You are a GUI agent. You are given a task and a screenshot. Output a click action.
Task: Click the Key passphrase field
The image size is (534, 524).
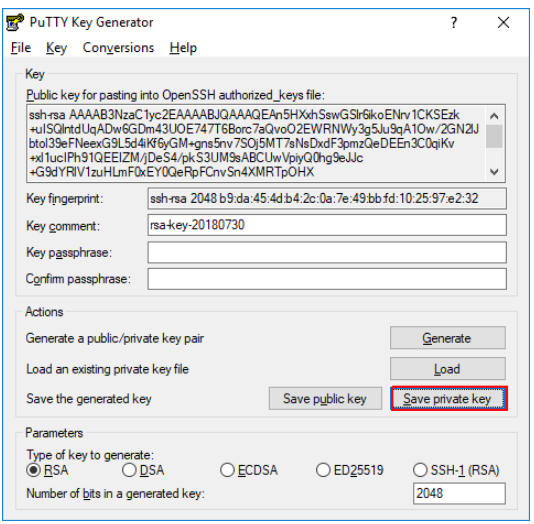327,252
